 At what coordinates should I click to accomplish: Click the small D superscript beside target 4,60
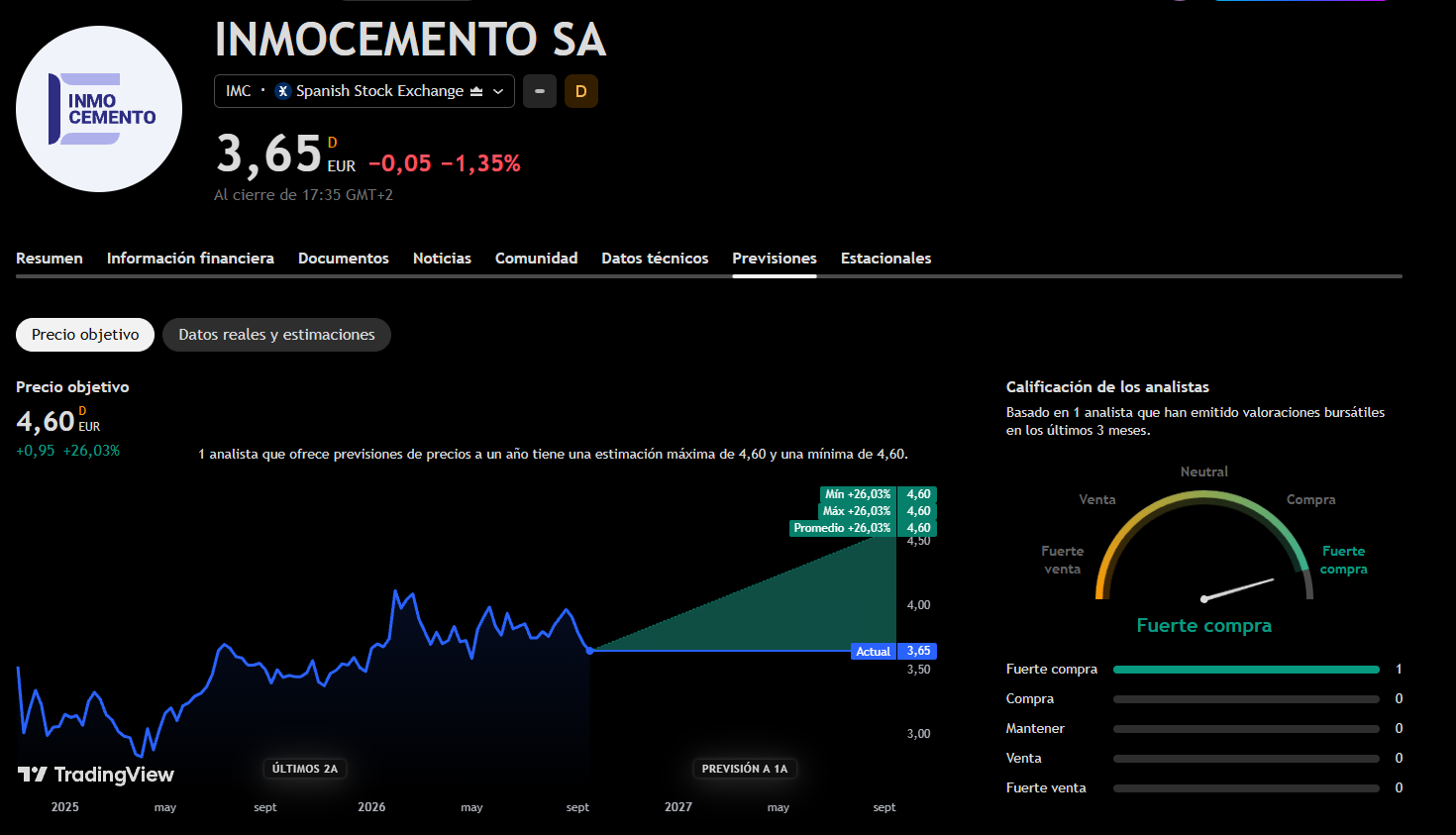tap(83, 411)
